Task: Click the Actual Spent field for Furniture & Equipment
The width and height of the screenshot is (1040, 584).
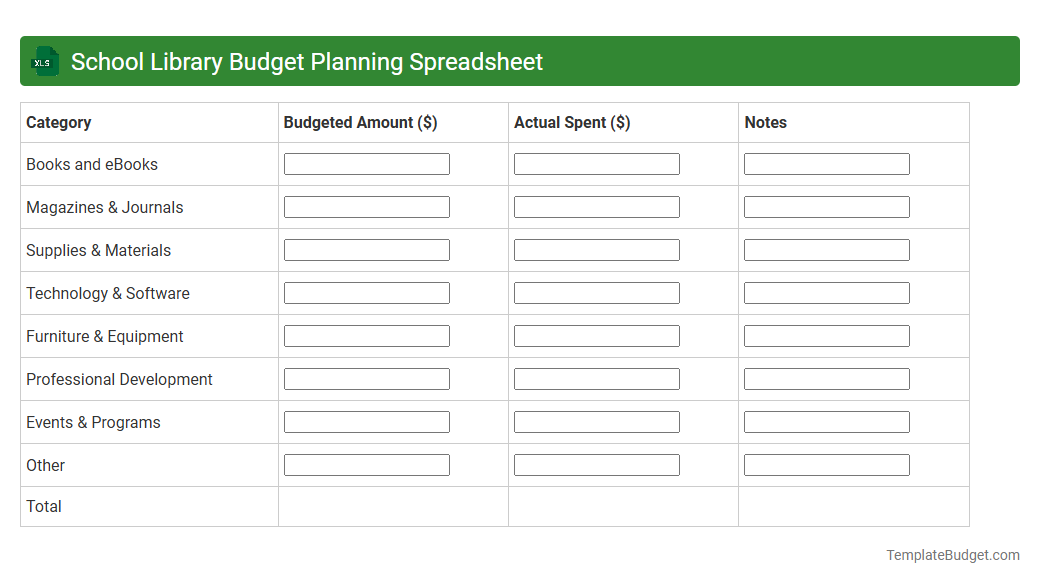Action: [596, 335]
